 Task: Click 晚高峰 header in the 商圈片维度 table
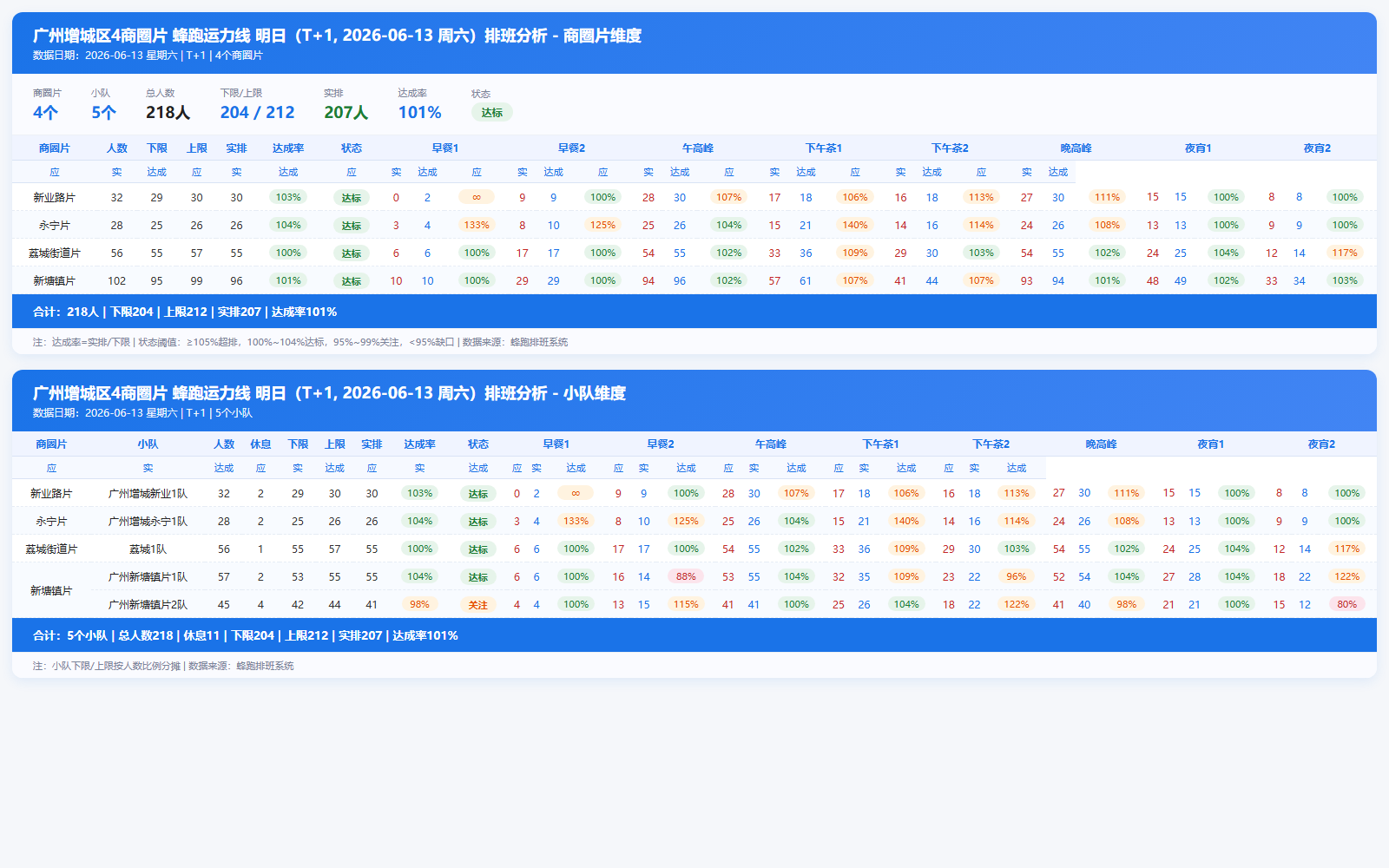(x=1076, y=148)
